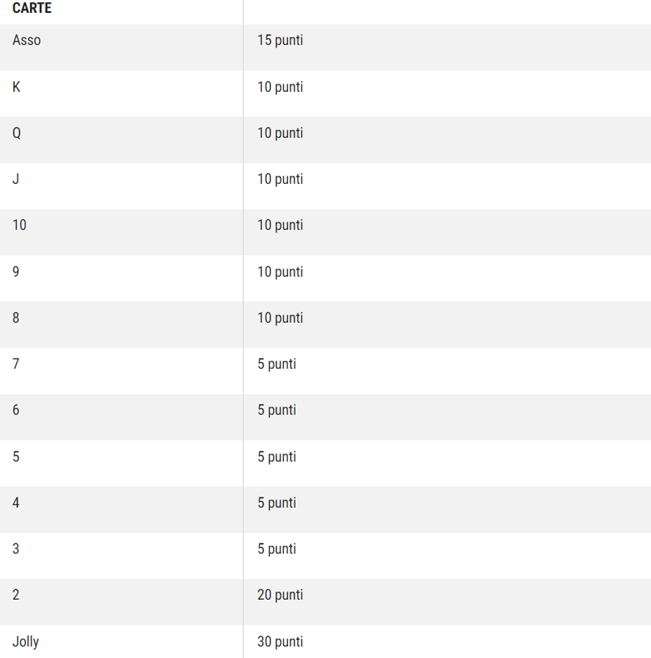This screenshot has width=651, height=658.
Task: Click the points value in K row
Action: point(280,87)
